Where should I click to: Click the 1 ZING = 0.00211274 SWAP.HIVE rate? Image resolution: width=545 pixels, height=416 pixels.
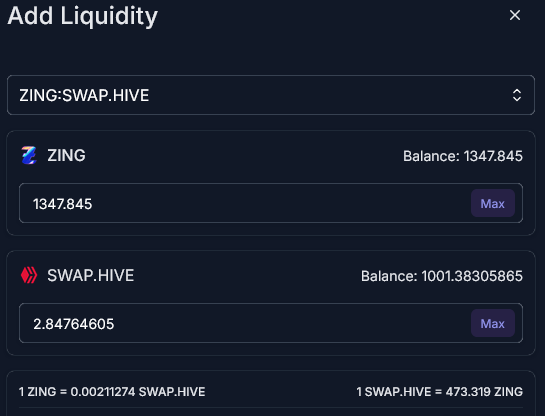[x=112, y=392]
